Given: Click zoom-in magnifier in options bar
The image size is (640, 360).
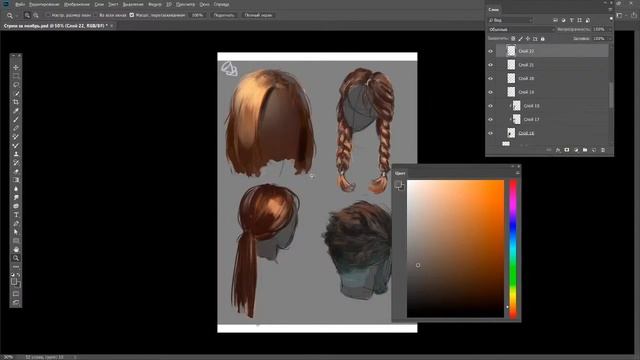Looking at the screenshot, I should pyautogui.click(x=27, y=15).
